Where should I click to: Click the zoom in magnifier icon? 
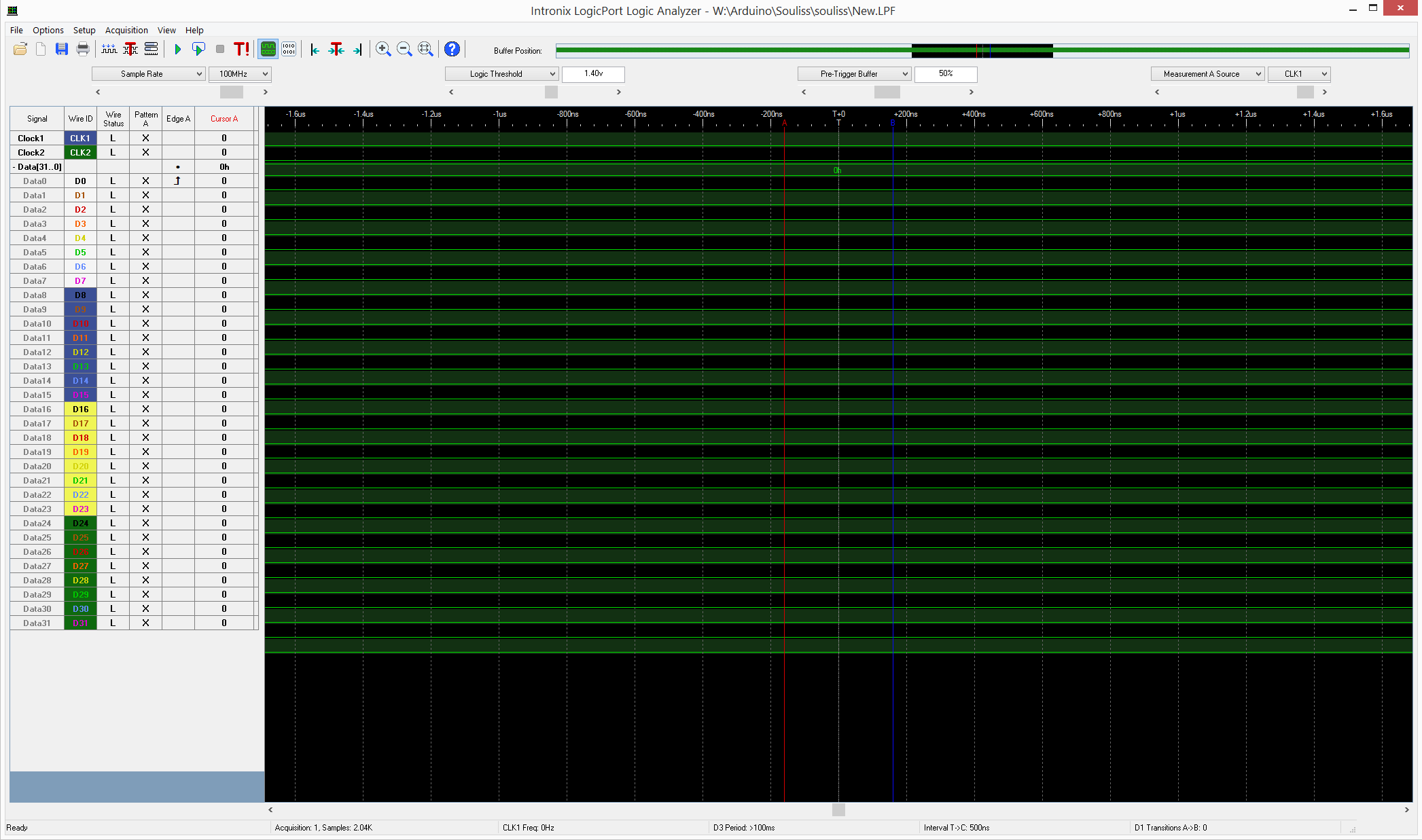[x=383, y=49]
